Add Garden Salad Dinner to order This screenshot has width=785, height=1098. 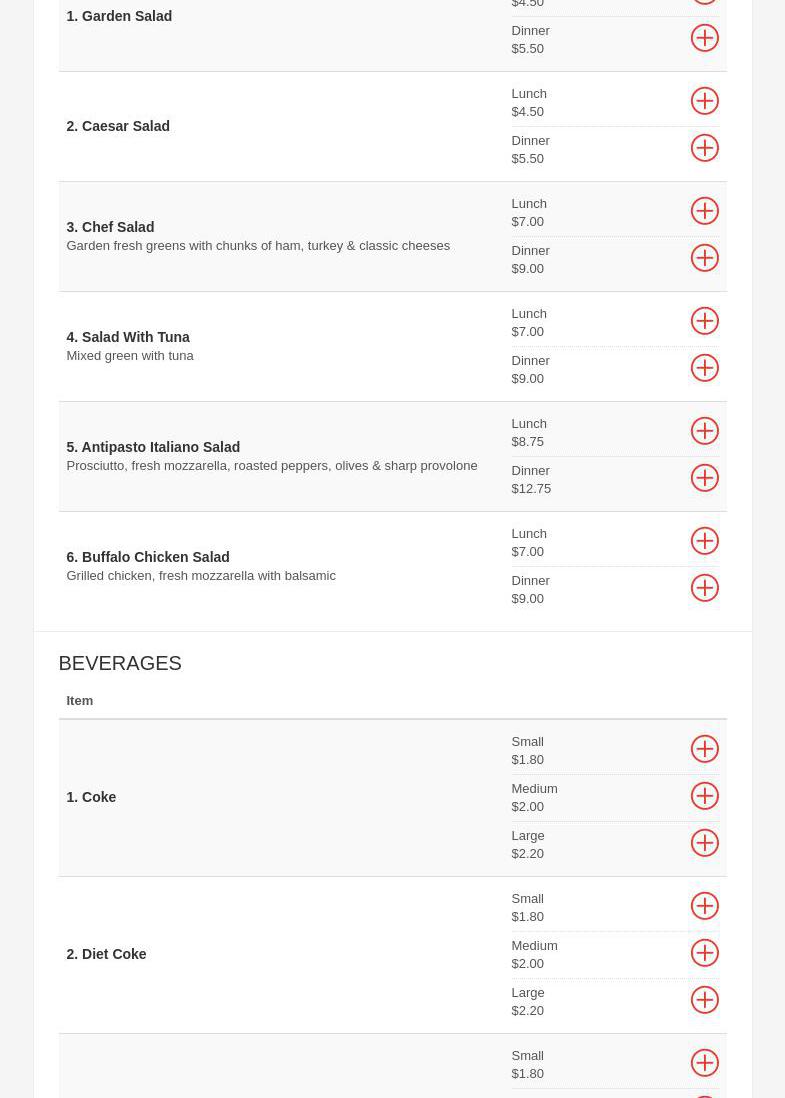[x=704, y=38]
